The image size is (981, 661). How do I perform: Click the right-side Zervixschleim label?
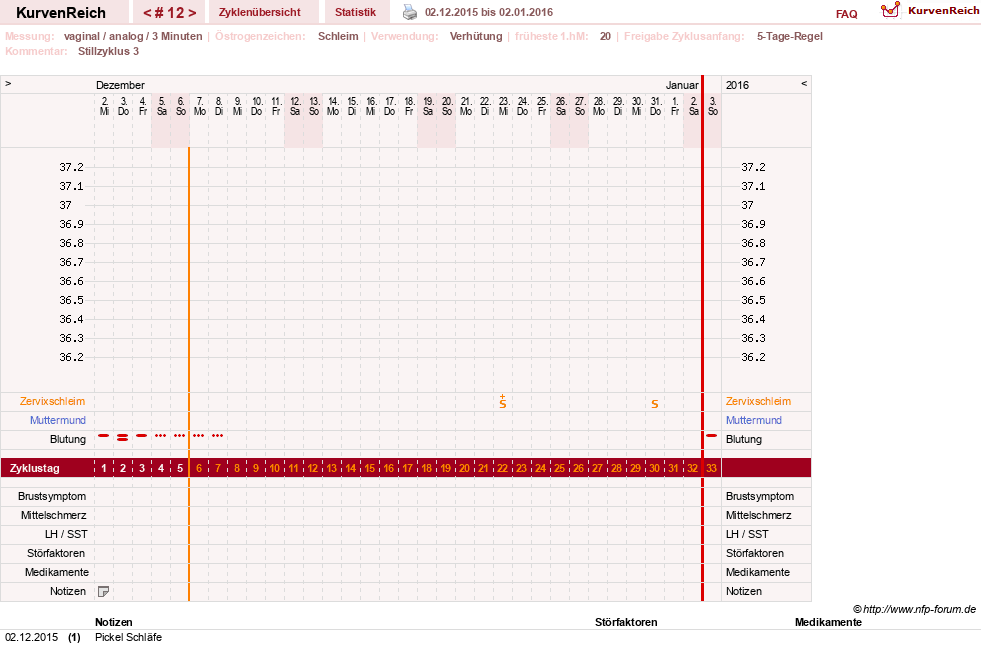758,401
